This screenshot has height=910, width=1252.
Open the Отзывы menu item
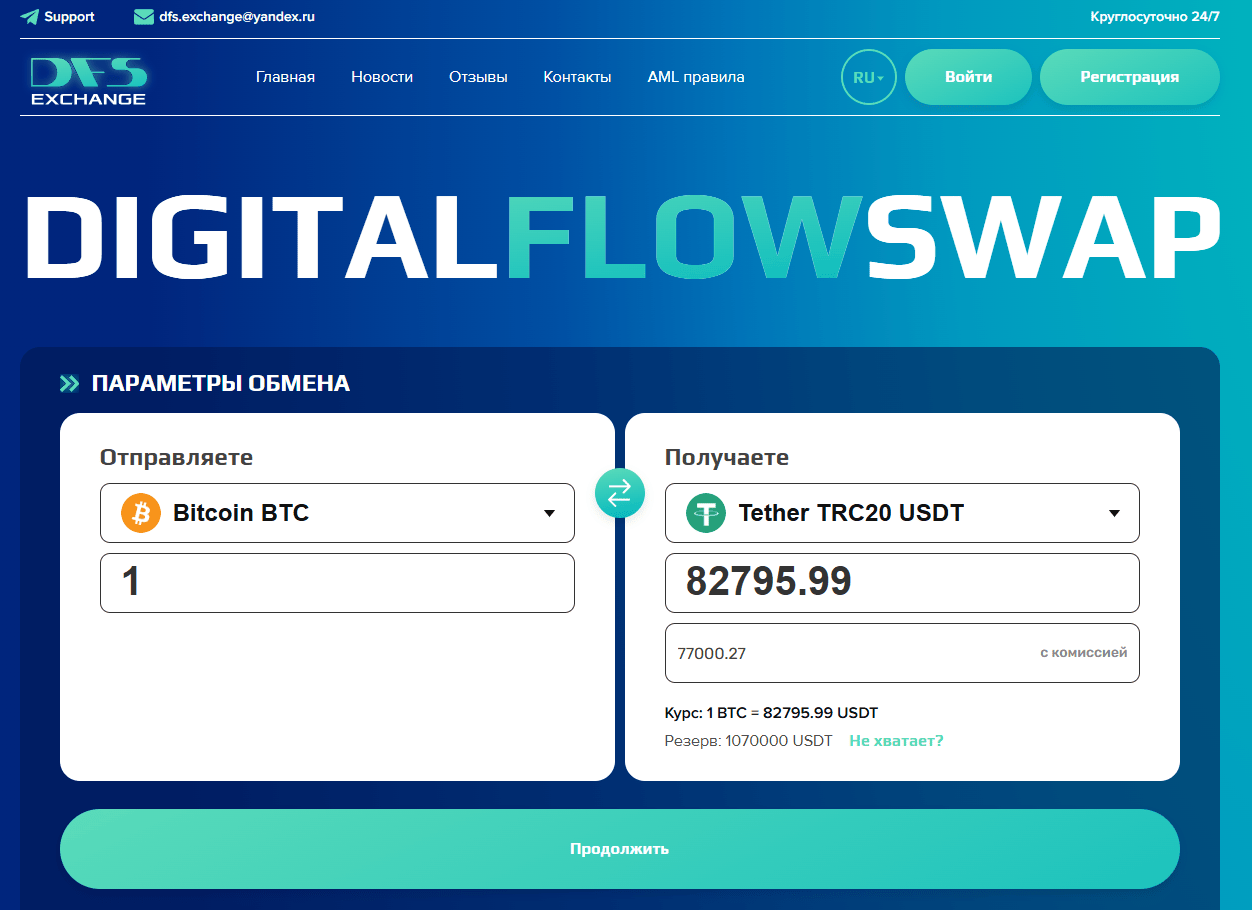pos(478,77)
